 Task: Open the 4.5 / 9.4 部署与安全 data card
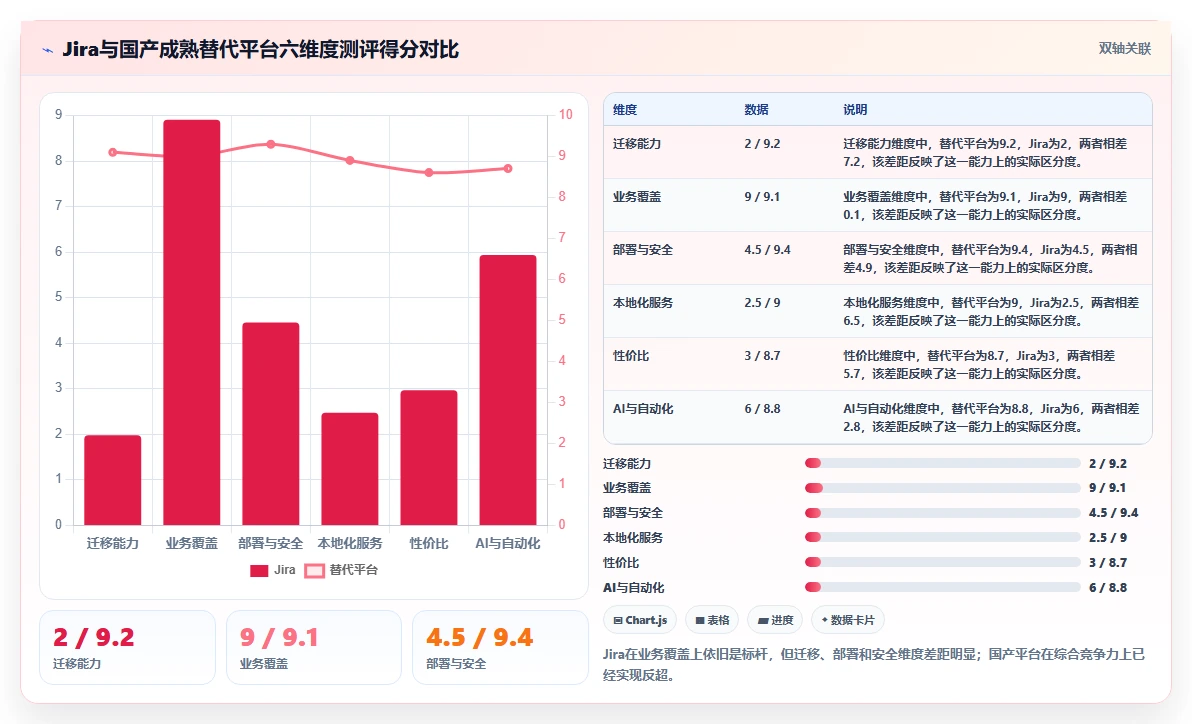pyautogui.click(x=500, y=648)
